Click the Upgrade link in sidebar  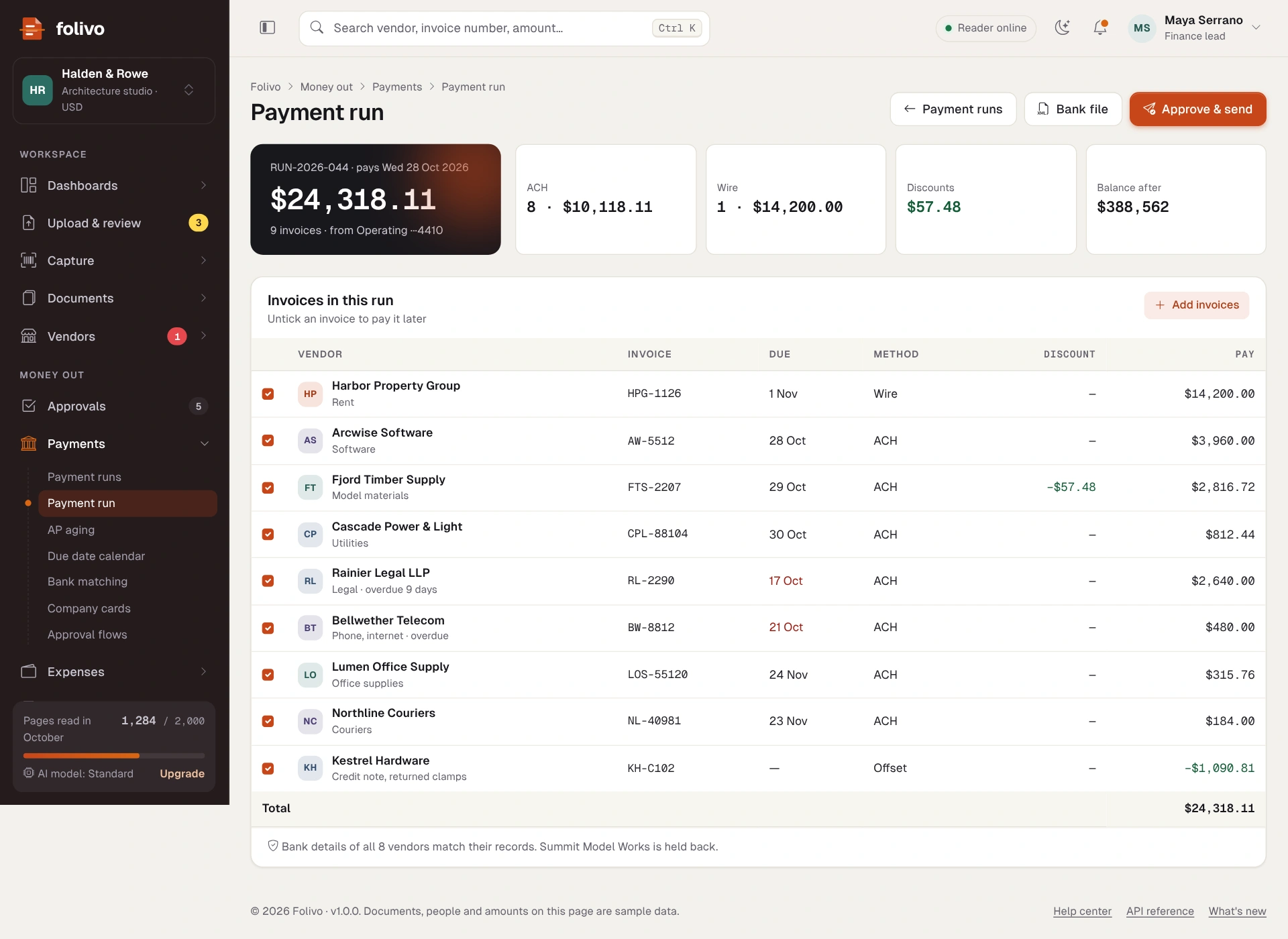pos(182,773)
